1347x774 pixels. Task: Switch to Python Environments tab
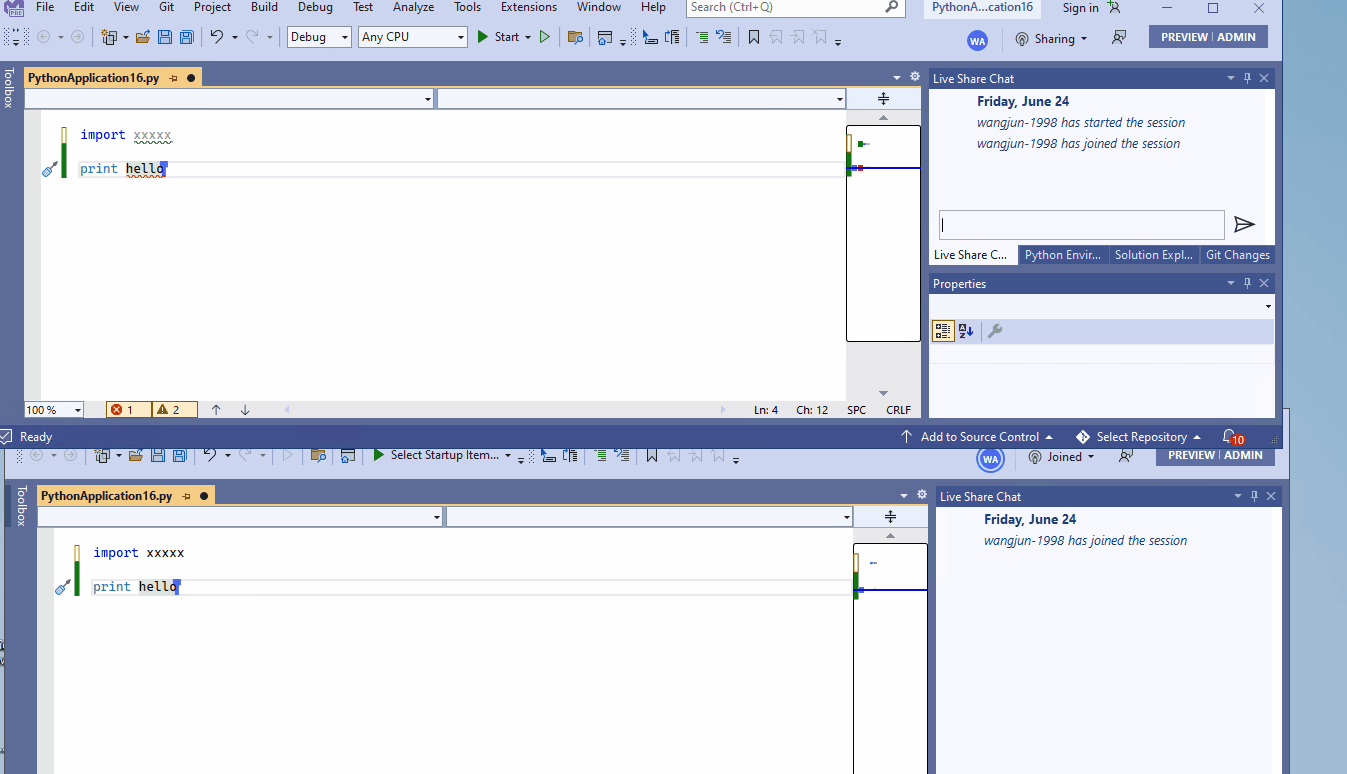click(x=1063, y=255)
